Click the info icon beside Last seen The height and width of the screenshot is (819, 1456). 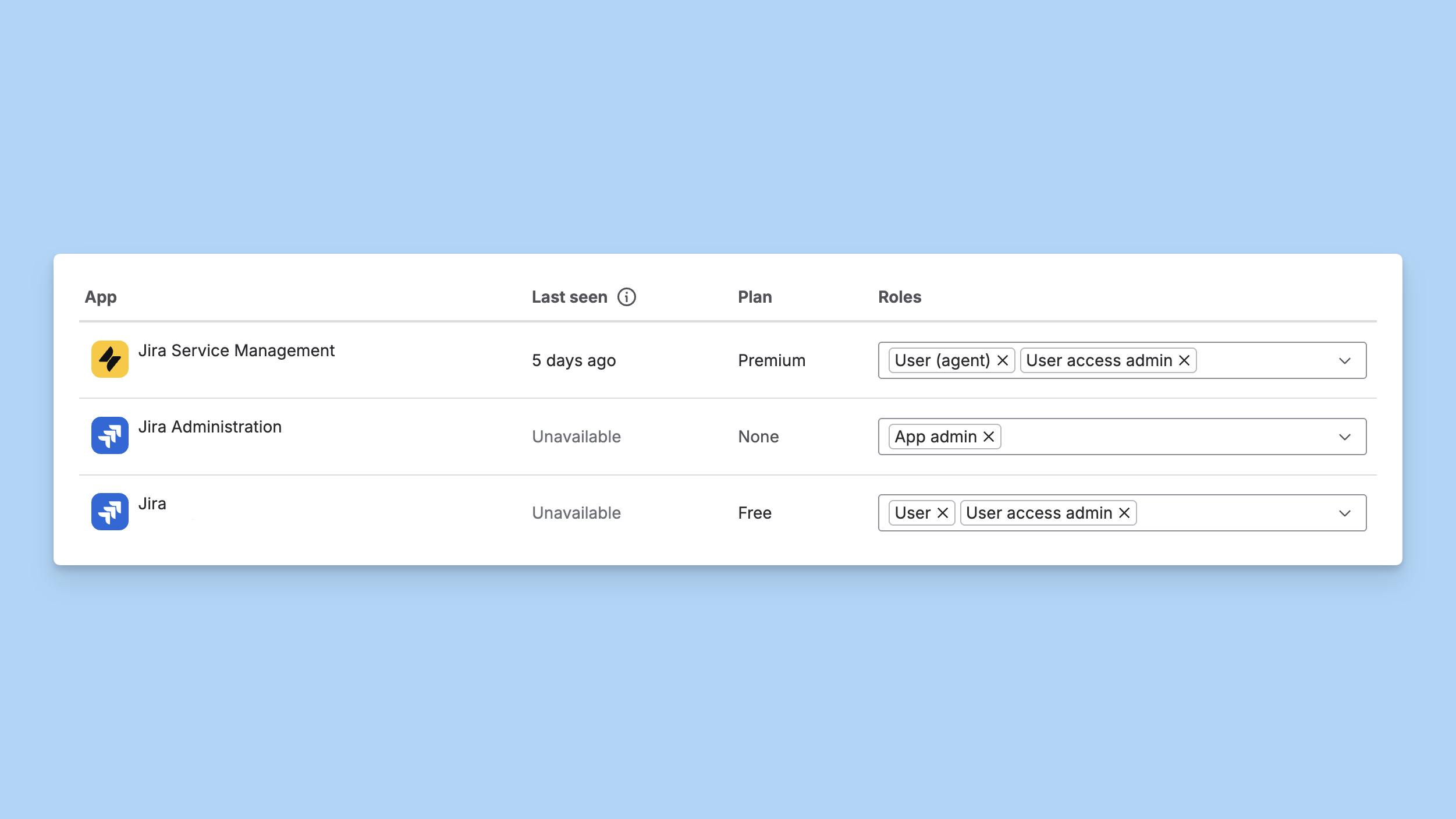pyautogui.click(x=627, y=297)
